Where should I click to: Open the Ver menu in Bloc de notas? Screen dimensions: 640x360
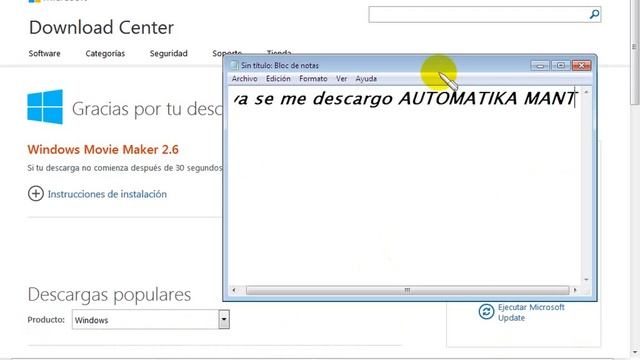coord(342,79)
